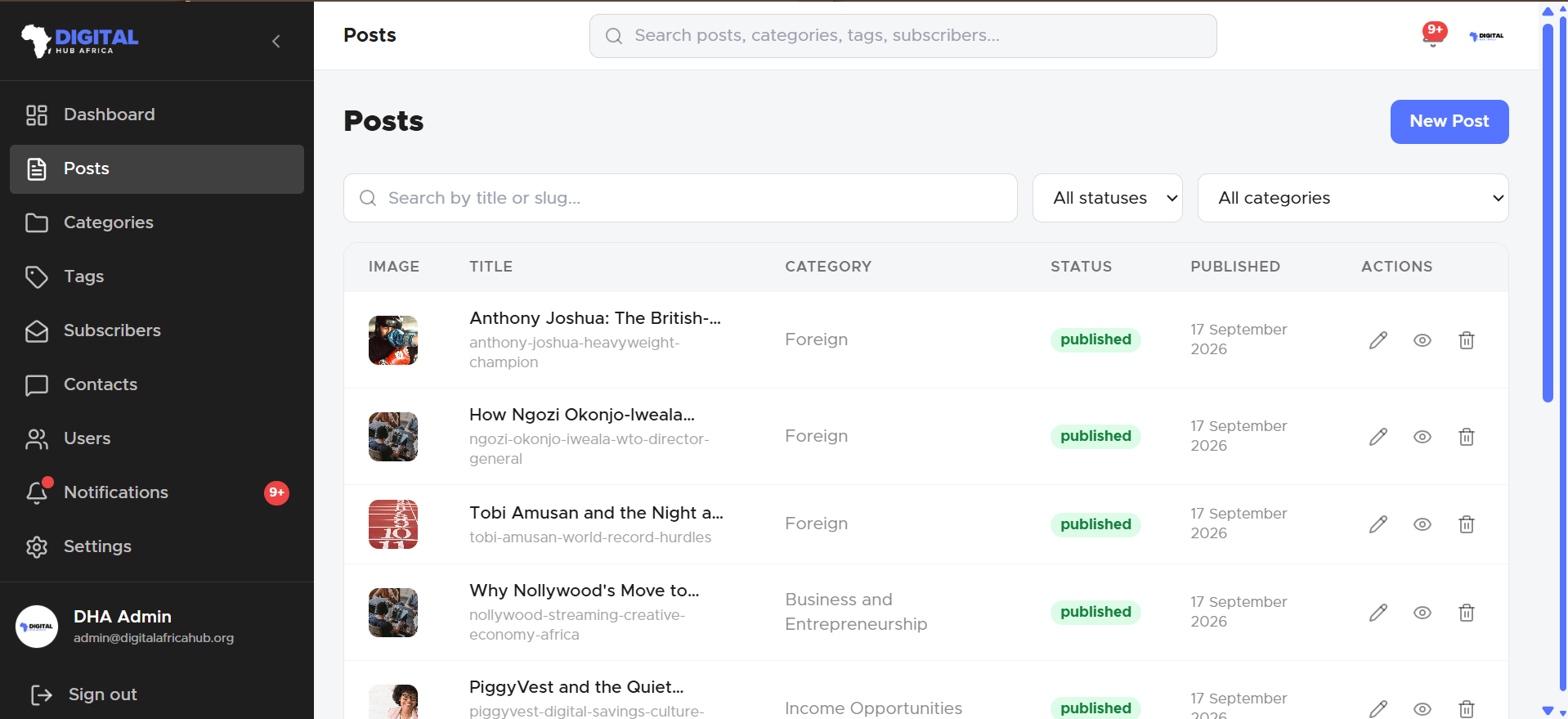1568x719 pixels.
Task: Delete the Anthony Joshua post
Action: tap(1467, 340)
